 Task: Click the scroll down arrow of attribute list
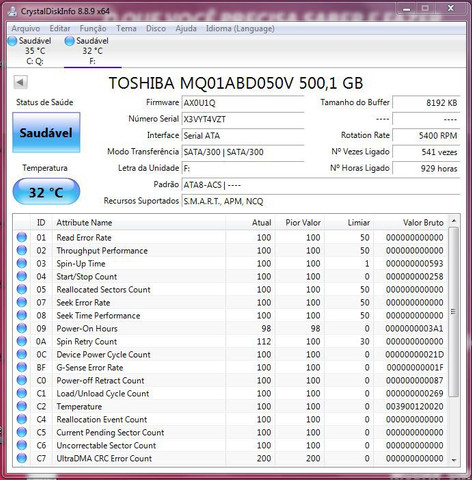(x=453, y=460)
